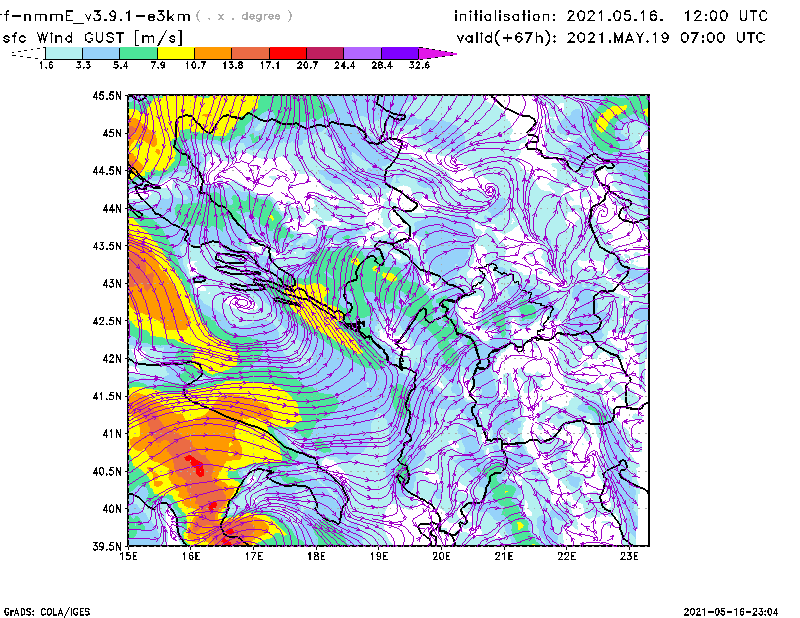Click the light blue legend swatch
The width and height of the screenshot is (800, 618).
tap(101, 53)
